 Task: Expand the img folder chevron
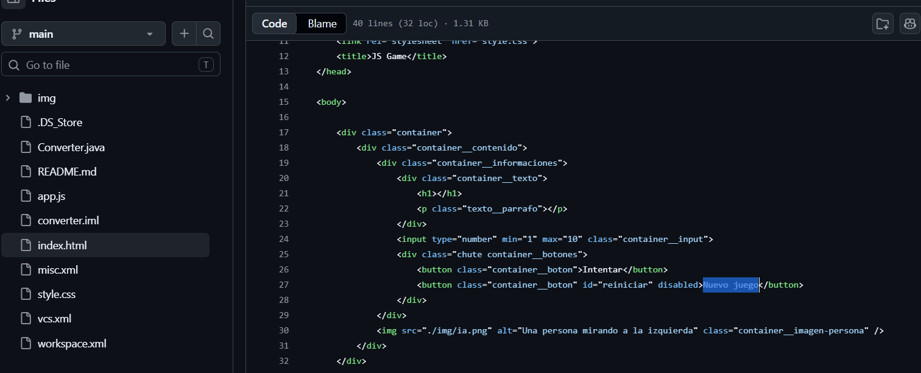pos(8,98)
